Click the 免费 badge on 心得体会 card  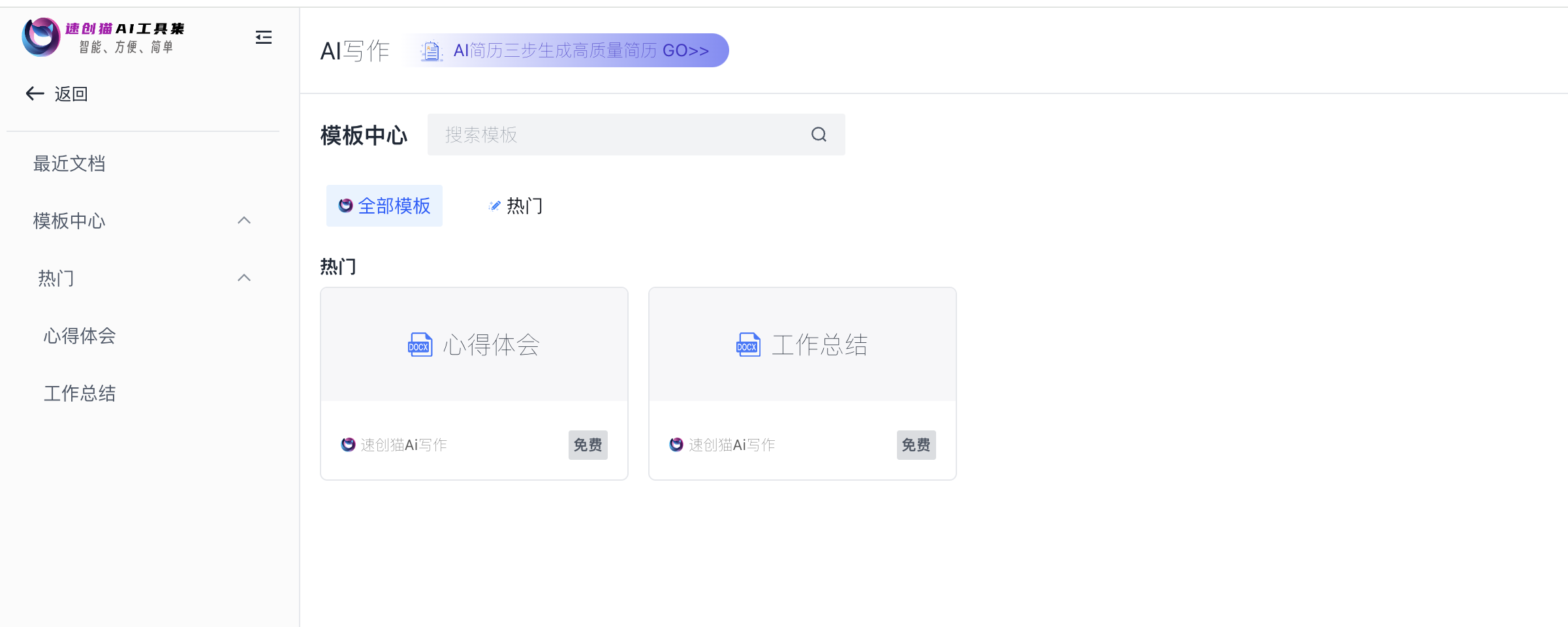coord(587,445)
